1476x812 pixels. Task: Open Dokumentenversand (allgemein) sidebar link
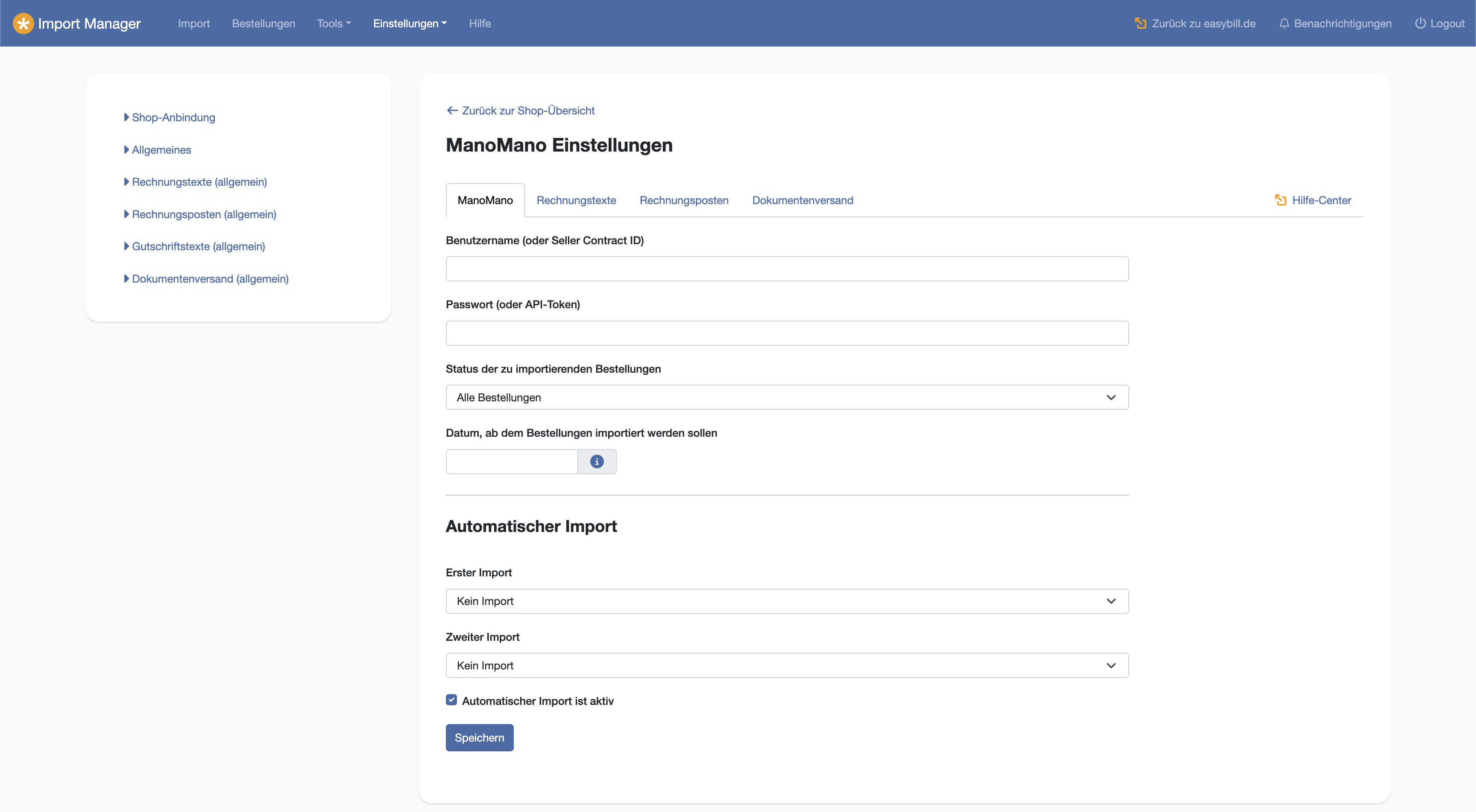[210, 279]
